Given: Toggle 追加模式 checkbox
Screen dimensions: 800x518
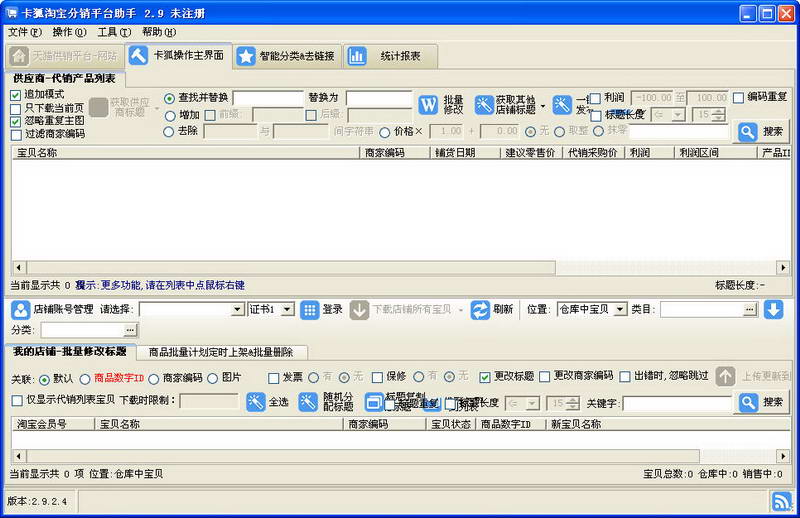Looking at the screenshot, I should click(16, 95).
